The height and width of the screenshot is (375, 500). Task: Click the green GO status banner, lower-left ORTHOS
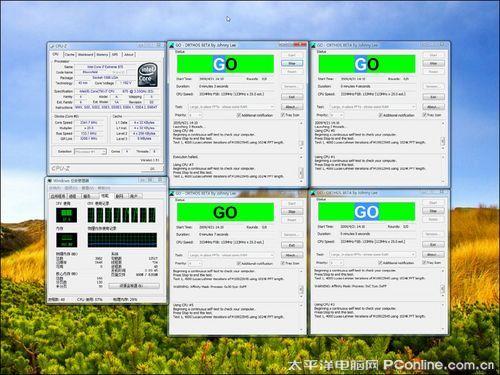pyautogui.click(x=225, y=212)
